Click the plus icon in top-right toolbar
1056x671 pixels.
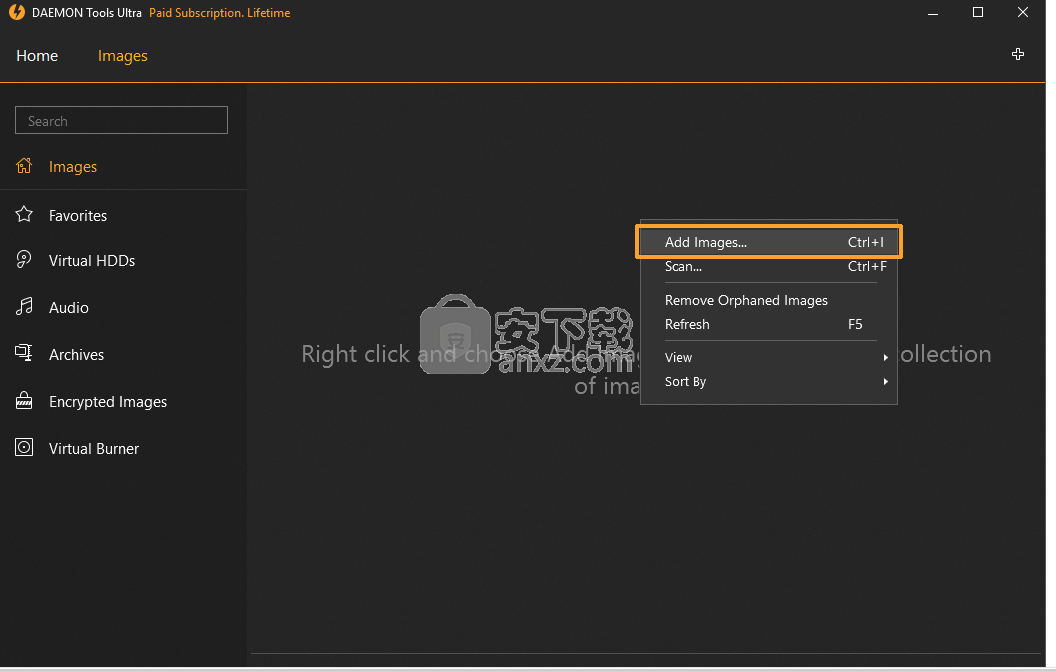point(1018,55)
